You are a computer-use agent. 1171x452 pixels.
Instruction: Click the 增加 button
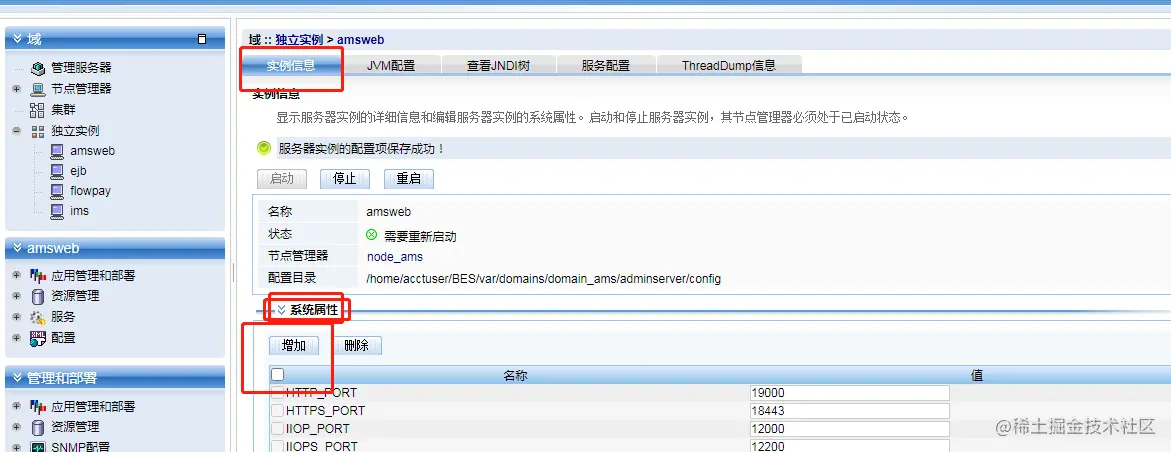[x=293, y=346]
